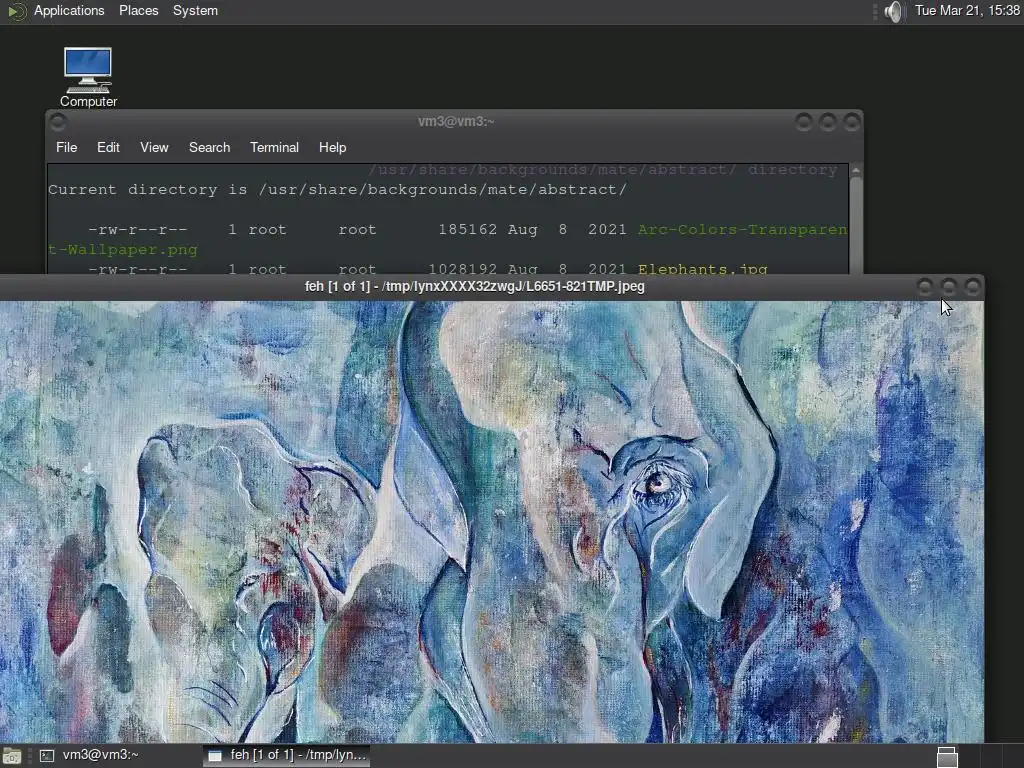The image size is (1024, 768).
Task: Click the volume speaker icon
Action: click(893, 12)
